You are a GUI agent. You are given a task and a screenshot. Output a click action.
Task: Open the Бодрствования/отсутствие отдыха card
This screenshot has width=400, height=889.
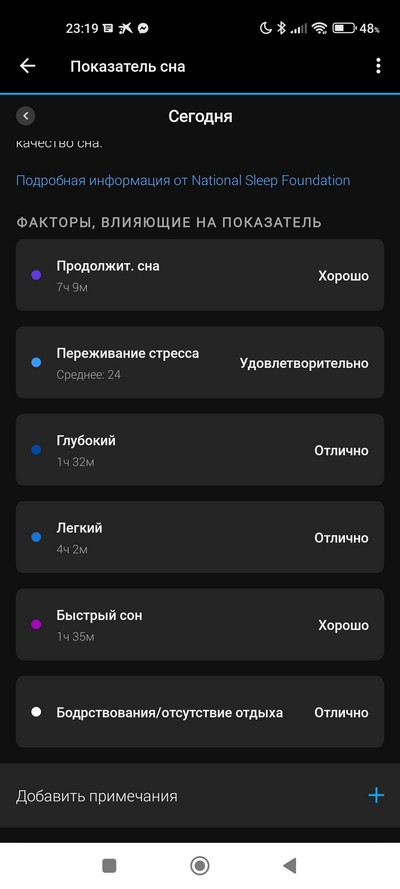click(x=200, y=712)
